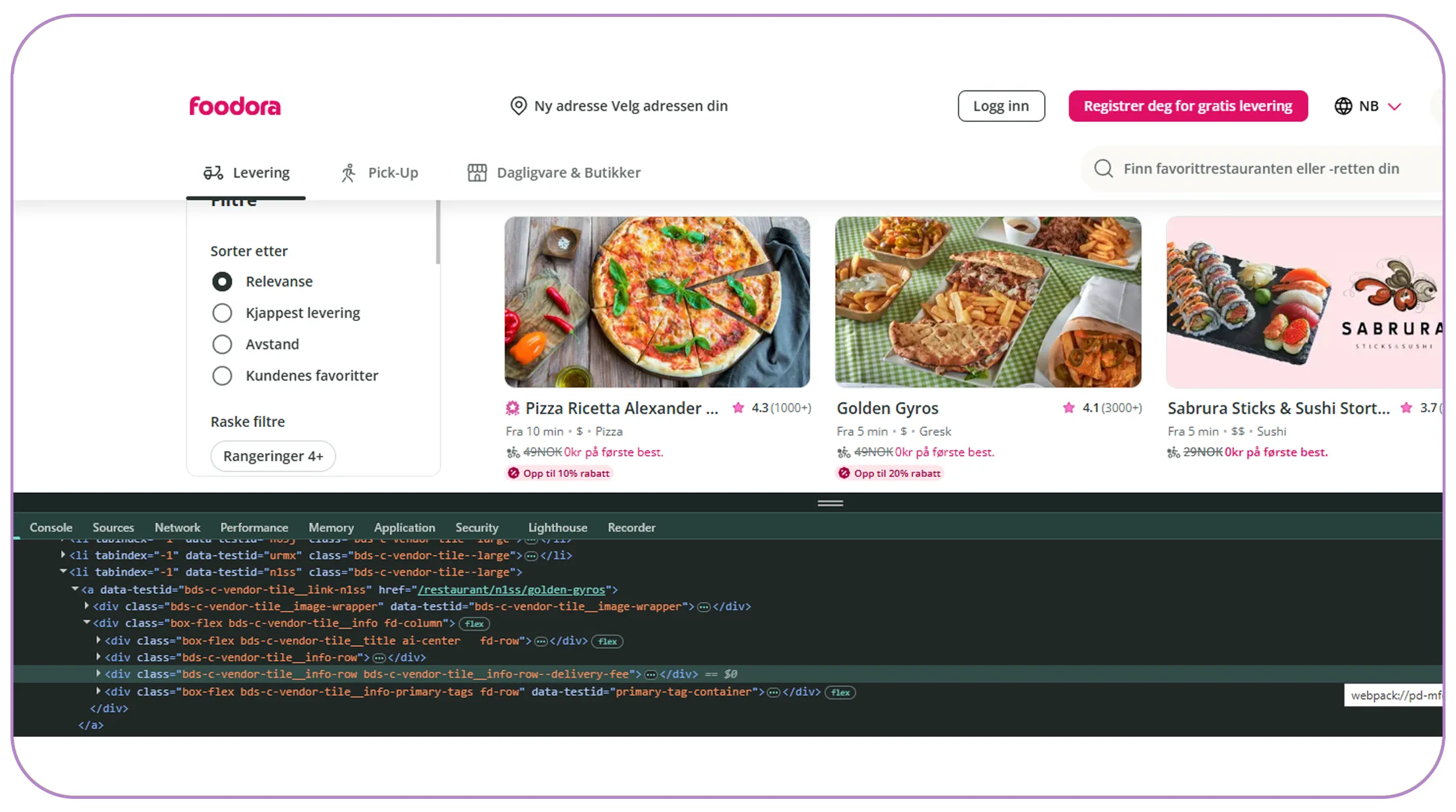Click delivery bike icon under Golden Gyros
The image size is (1456, 812).
tap(844, 452)
